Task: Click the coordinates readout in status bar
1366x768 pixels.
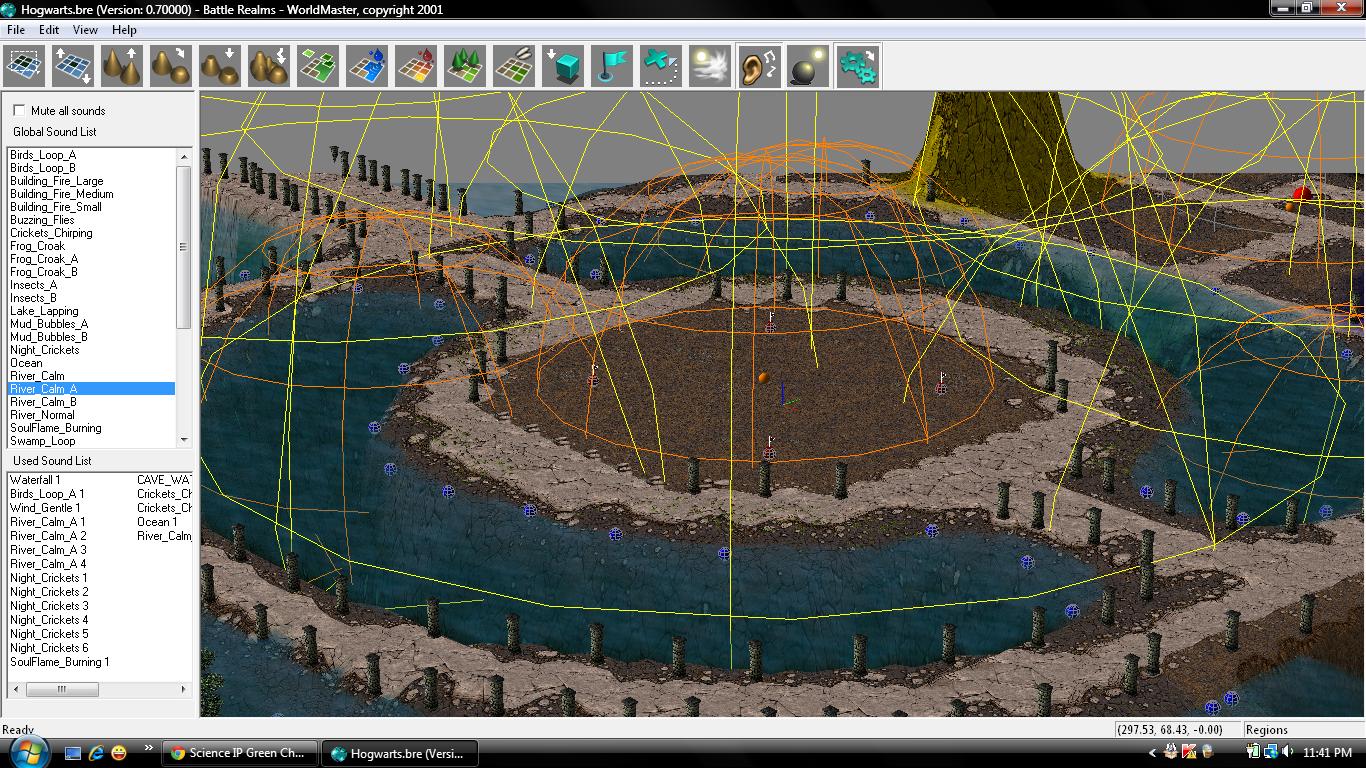Action: point(1176,730)
